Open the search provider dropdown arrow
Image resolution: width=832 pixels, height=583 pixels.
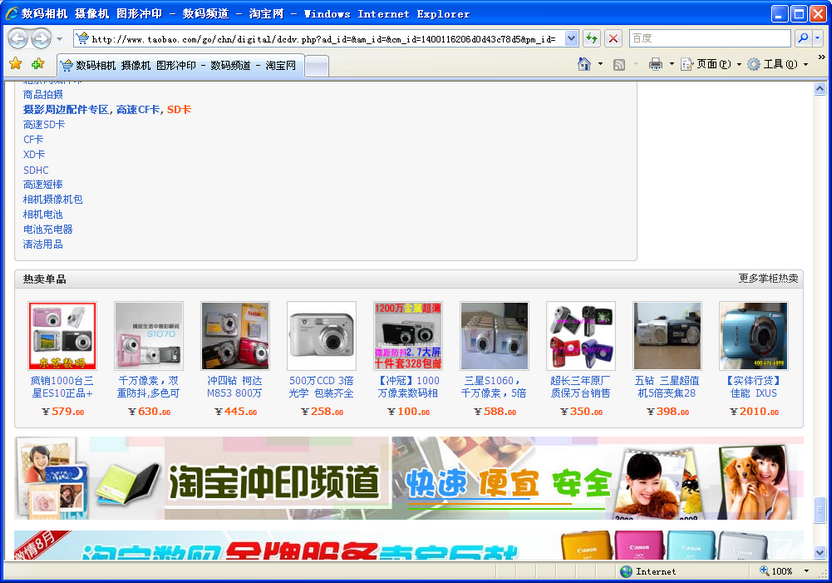coord(817,38)
